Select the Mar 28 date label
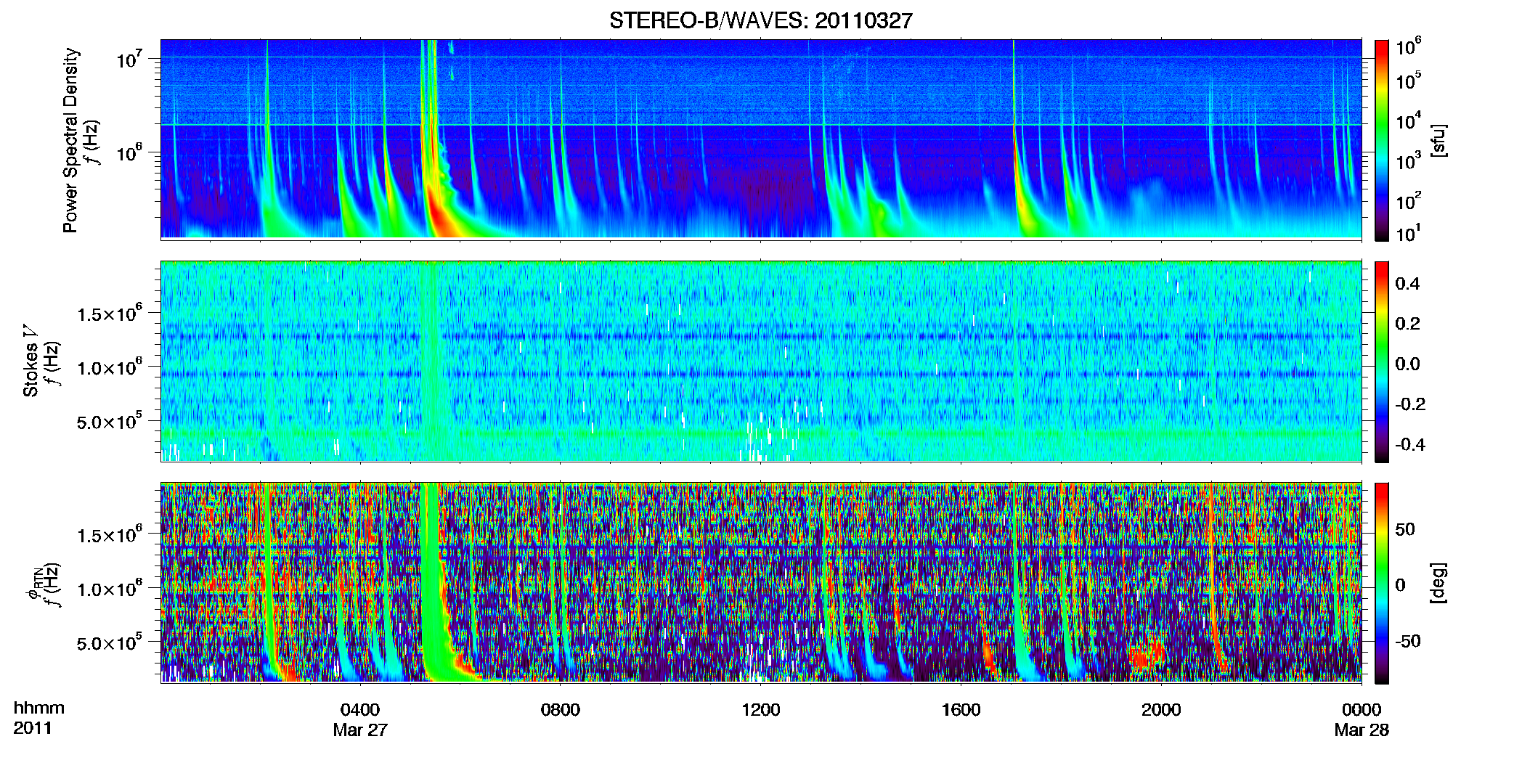The image size is (1522, 784). (x=1362, y=730)
